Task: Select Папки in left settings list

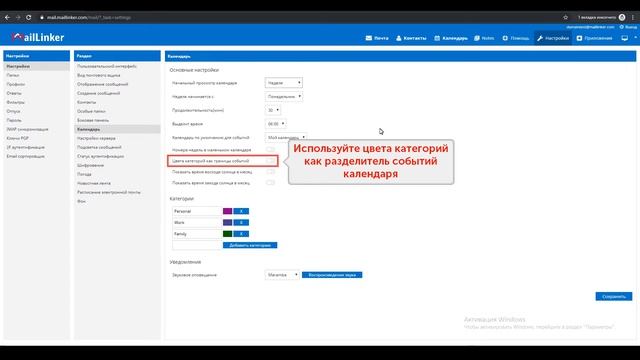Action: coord(36,75)
